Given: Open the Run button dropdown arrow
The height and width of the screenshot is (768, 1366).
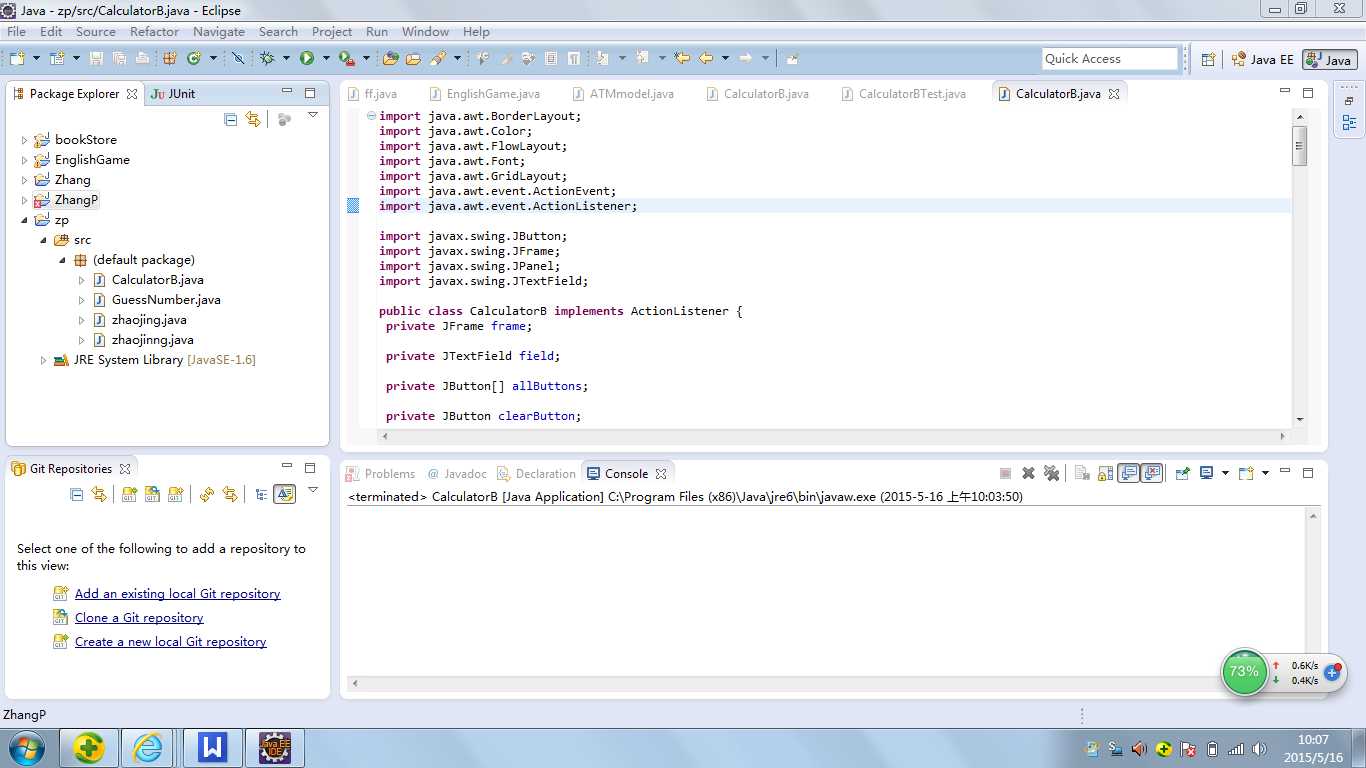Looking at the screenshot, I should point(325,59).
